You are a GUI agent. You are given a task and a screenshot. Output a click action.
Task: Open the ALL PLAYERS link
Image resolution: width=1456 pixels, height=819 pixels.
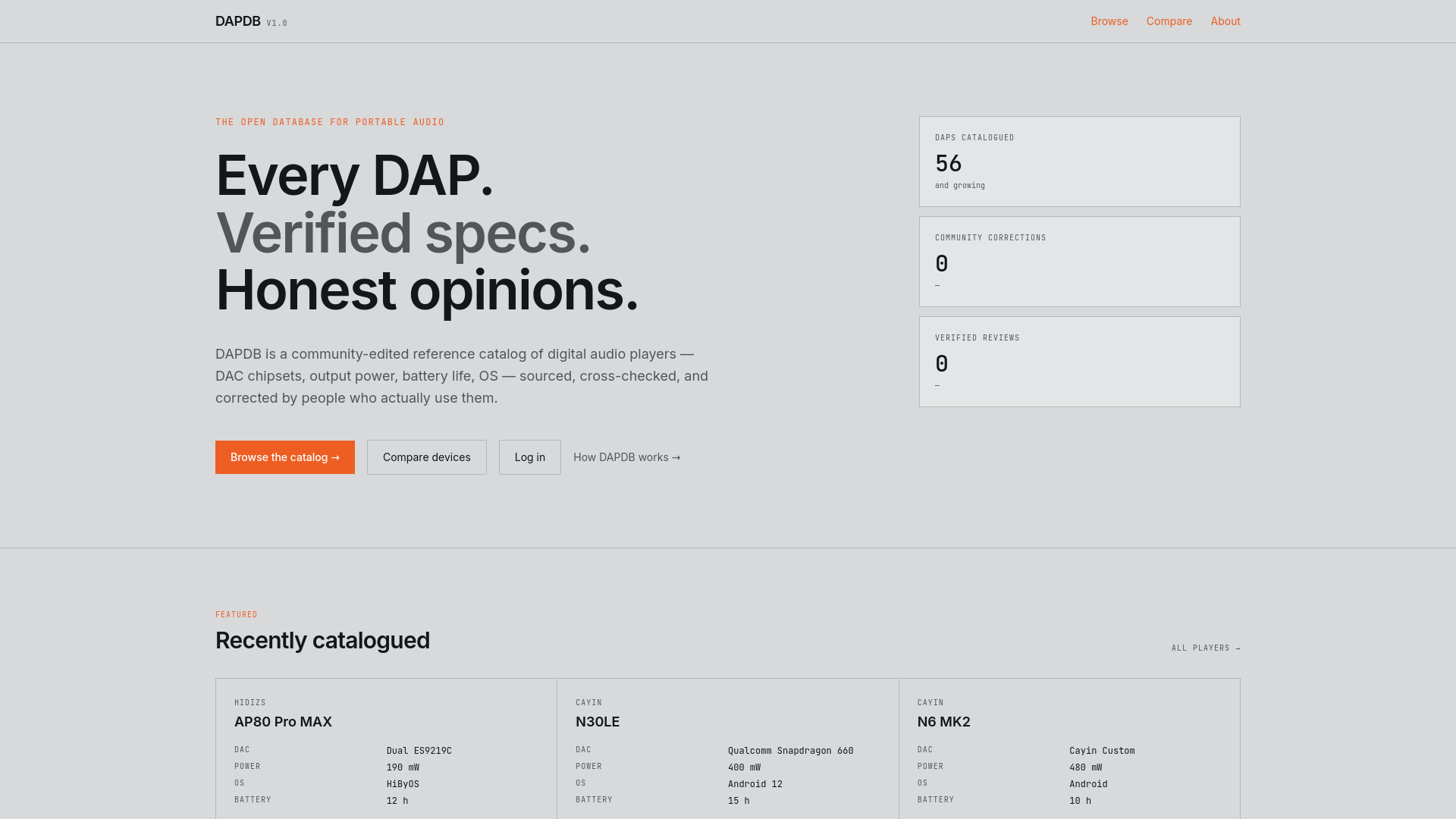tap(1206, 648)
